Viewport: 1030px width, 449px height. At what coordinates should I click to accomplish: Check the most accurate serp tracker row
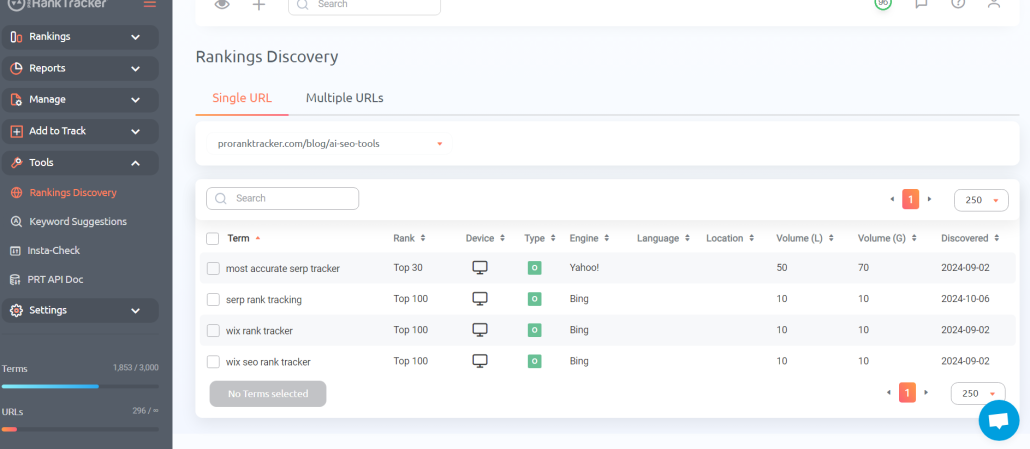tap(213, 268)
